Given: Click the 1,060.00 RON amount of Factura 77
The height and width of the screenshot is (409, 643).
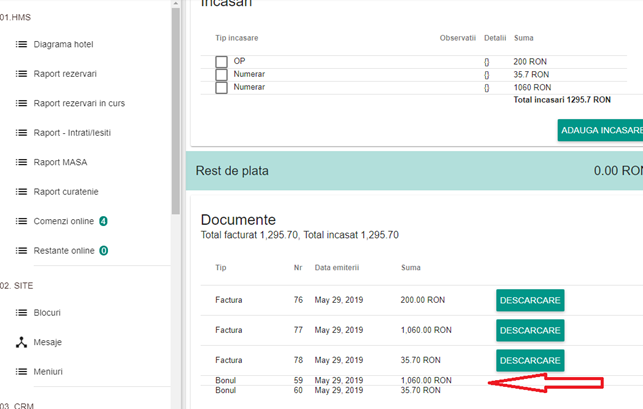Looking at the screenshot, I should pos(426,330).
